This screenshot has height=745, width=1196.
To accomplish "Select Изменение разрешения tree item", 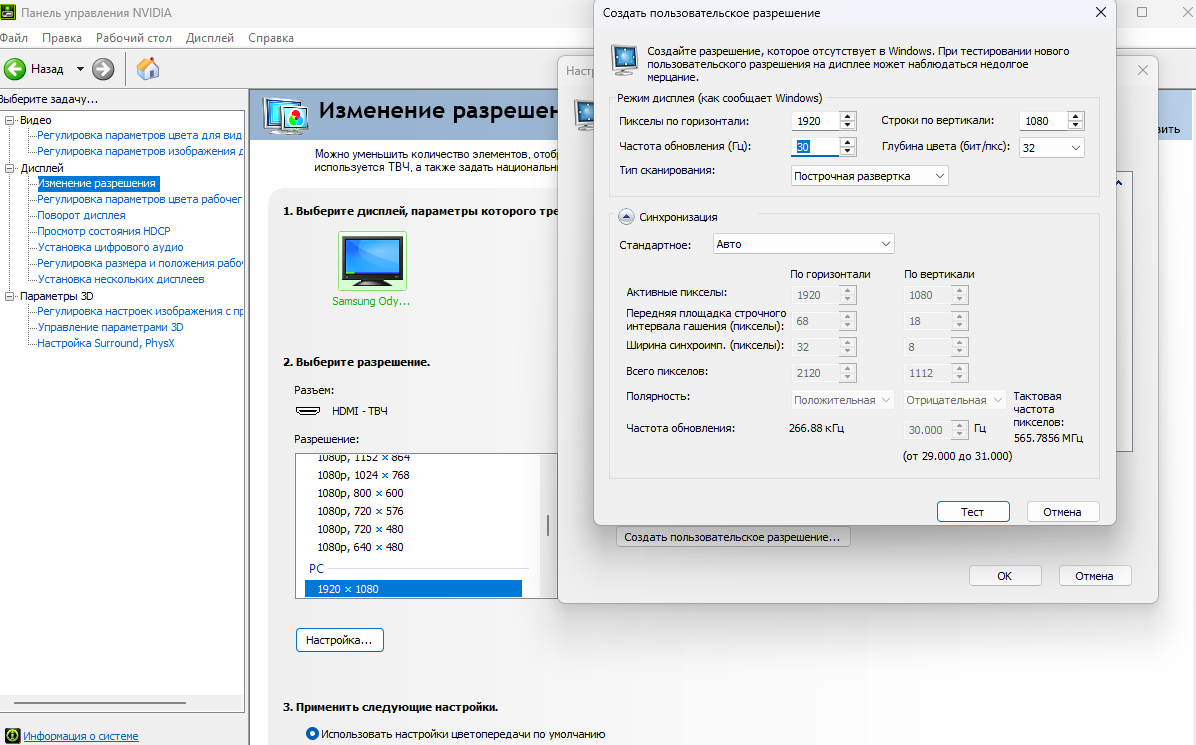I will [98, 183].
